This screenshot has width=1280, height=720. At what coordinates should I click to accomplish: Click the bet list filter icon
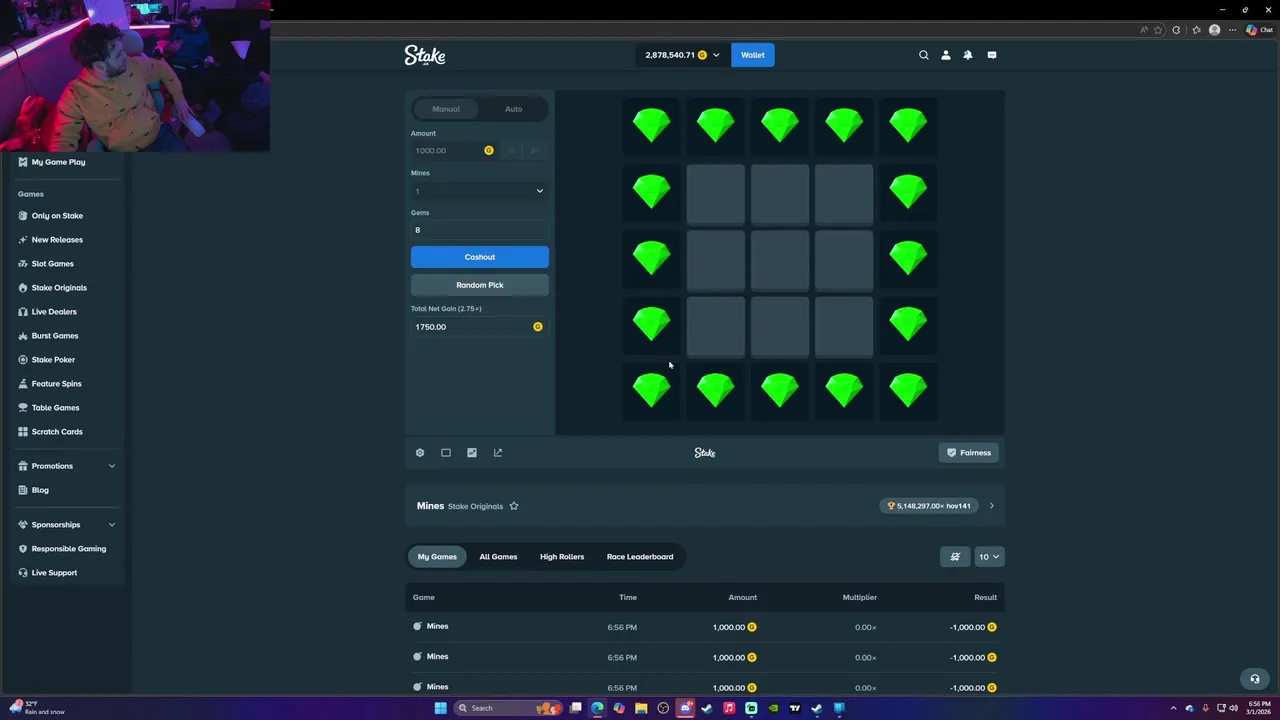click(x=955, y=557)
